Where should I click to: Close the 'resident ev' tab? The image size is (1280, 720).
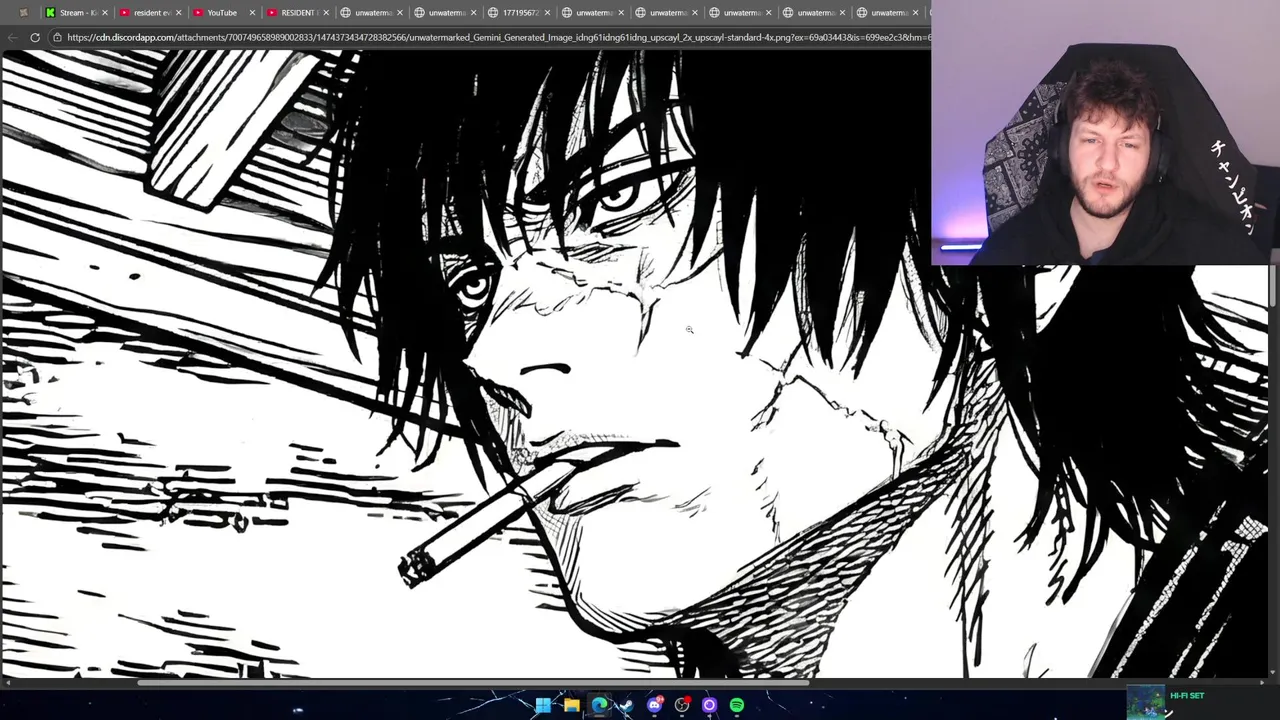178,13
